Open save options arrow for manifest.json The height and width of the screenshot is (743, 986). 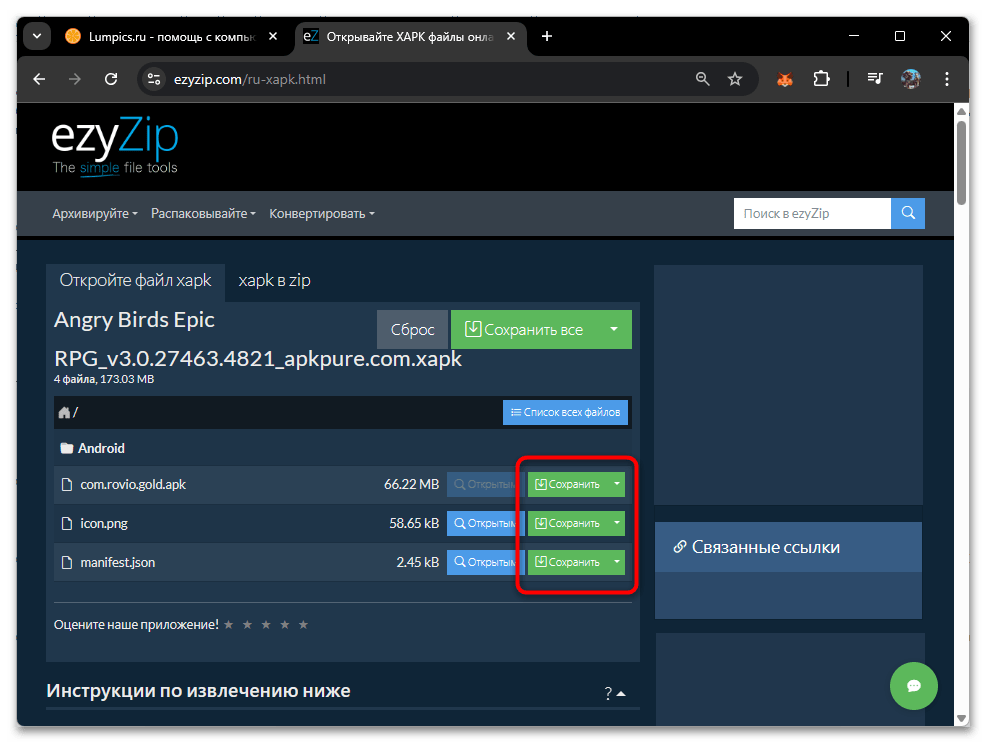[x=617, y=562]
